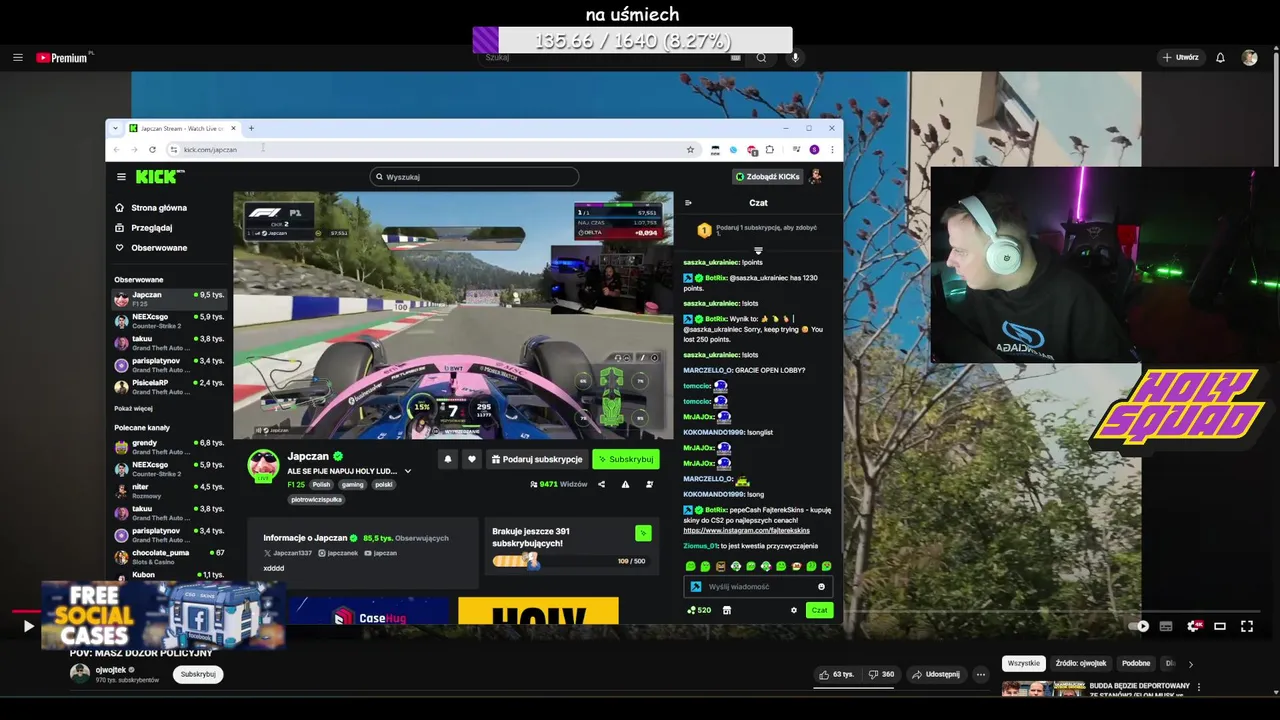Click the KICK logo
Screen dimensions: 1280x720
[159, 177]
